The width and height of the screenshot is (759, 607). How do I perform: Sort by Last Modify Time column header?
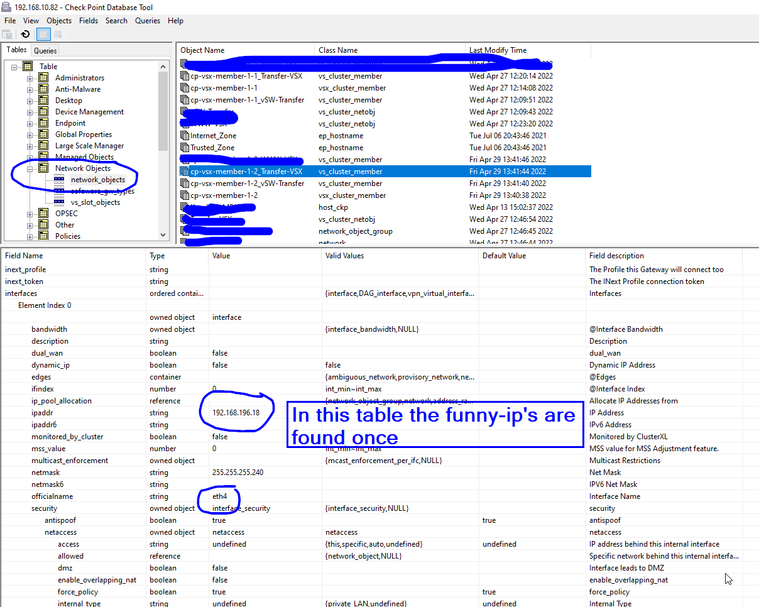[497, 50]
